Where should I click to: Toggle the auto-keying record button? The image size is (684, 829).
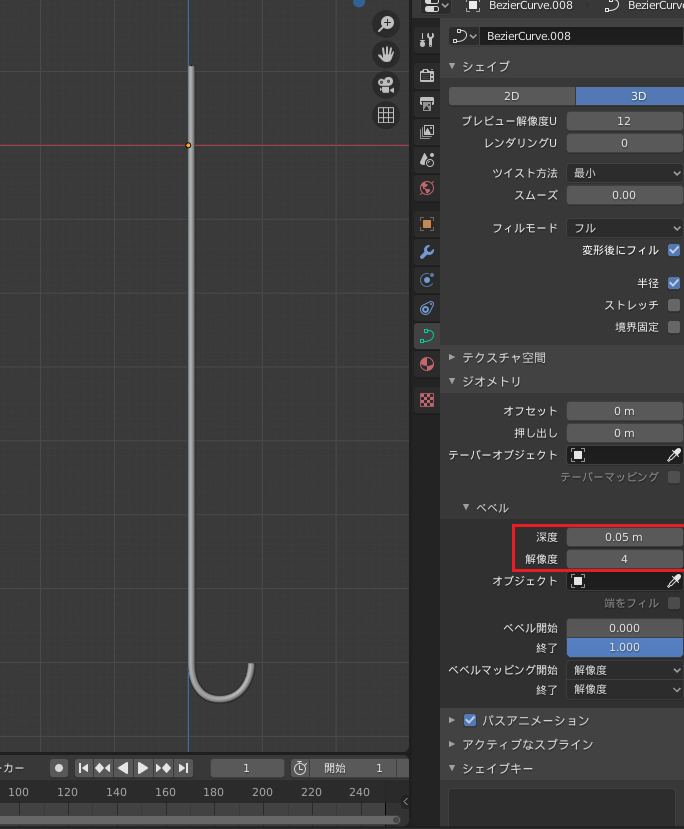pyautogui.click(x=59, y=768)
